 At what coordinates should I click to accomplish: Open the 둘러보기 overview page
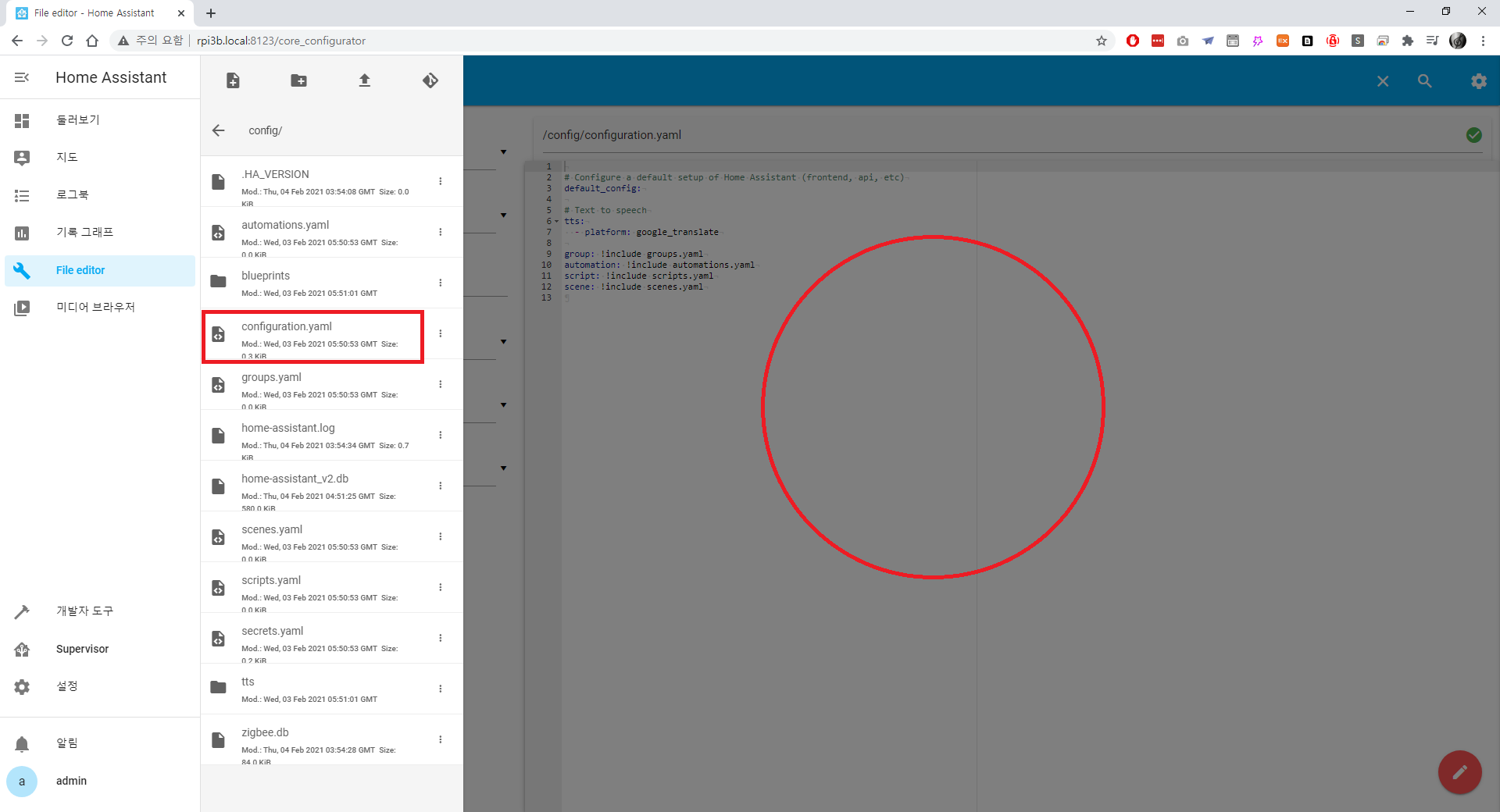(x=100, y=120)
